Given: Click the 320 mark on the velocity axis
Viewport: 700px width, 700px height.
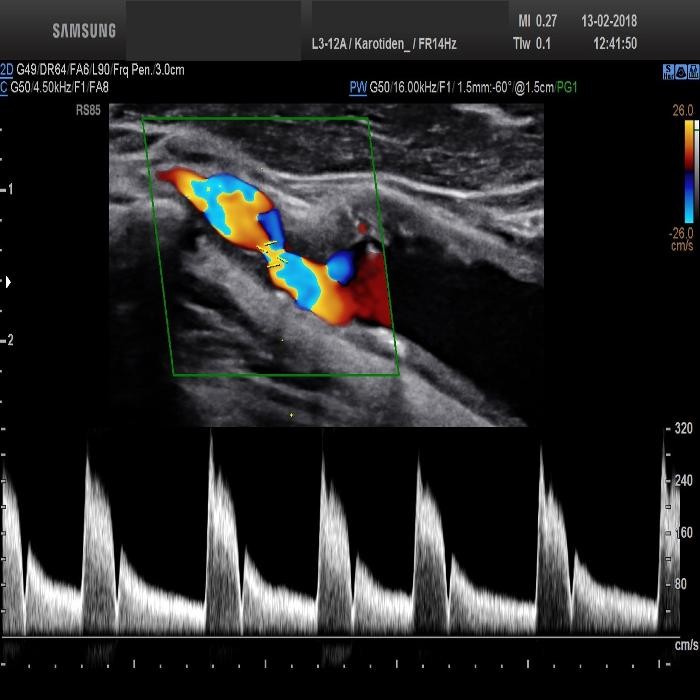Looking at the screenshot, I should pyautogui.click(x=683, y=430).
